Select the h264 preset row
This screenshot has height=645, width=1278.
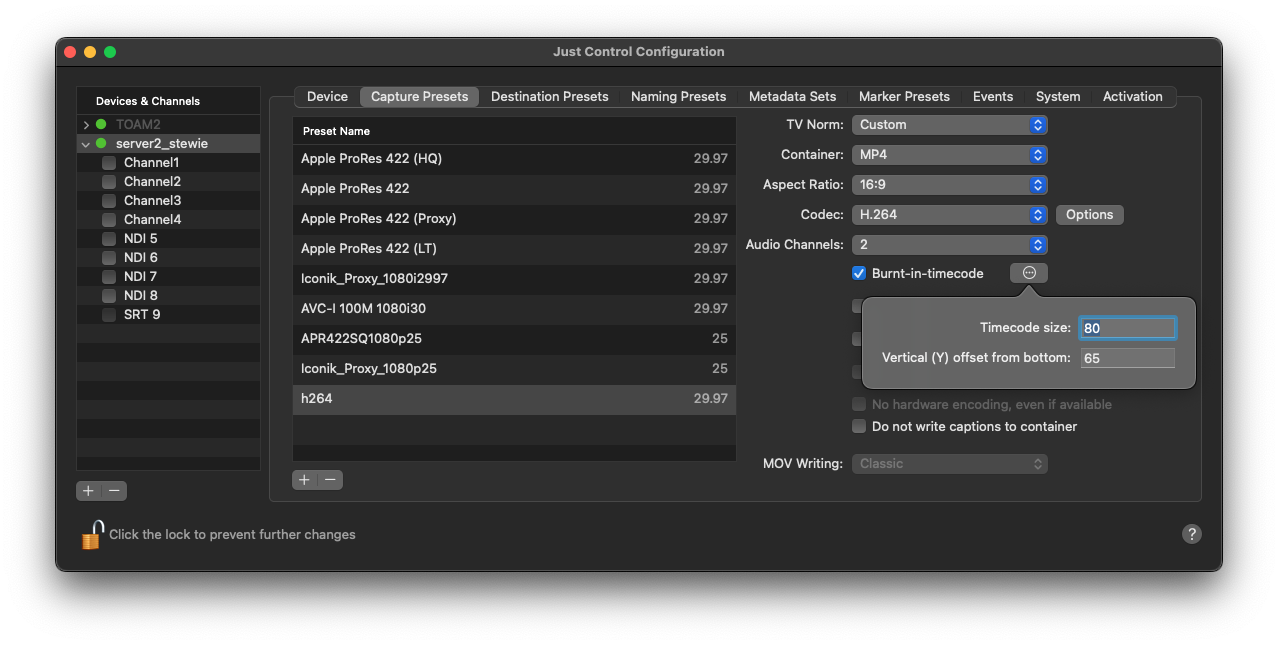click(x=514, y=399)
